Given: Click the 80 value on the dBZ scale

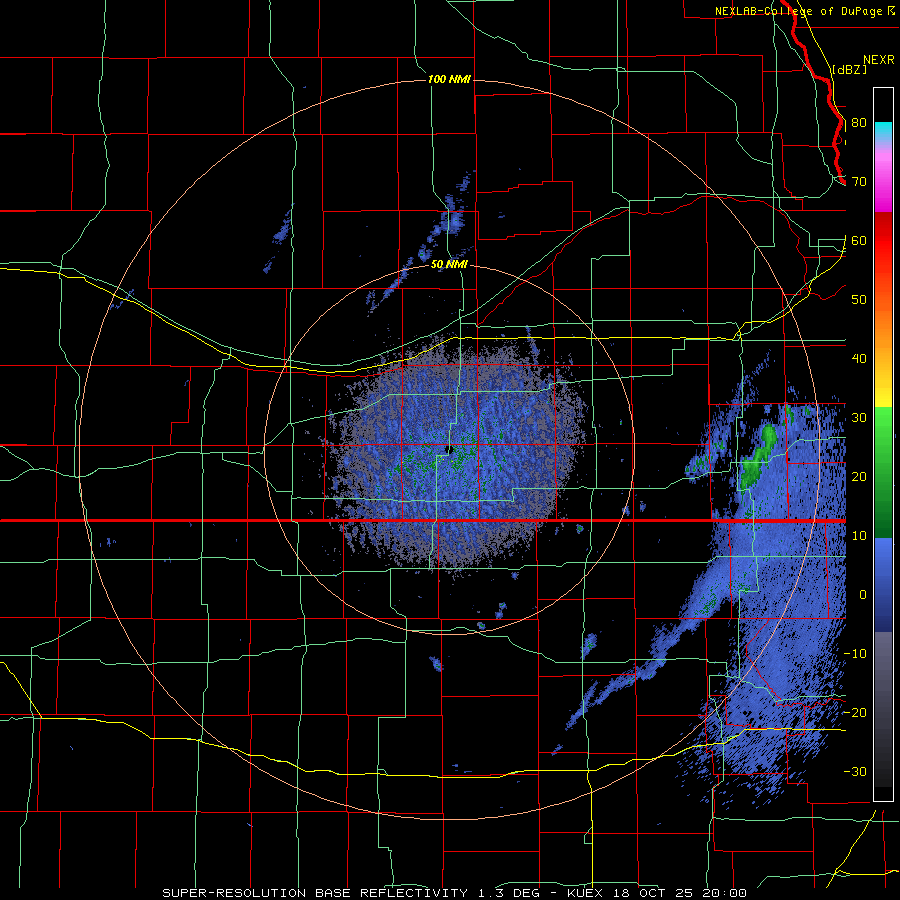Looking at the screenshot, I should pos(859,123).
